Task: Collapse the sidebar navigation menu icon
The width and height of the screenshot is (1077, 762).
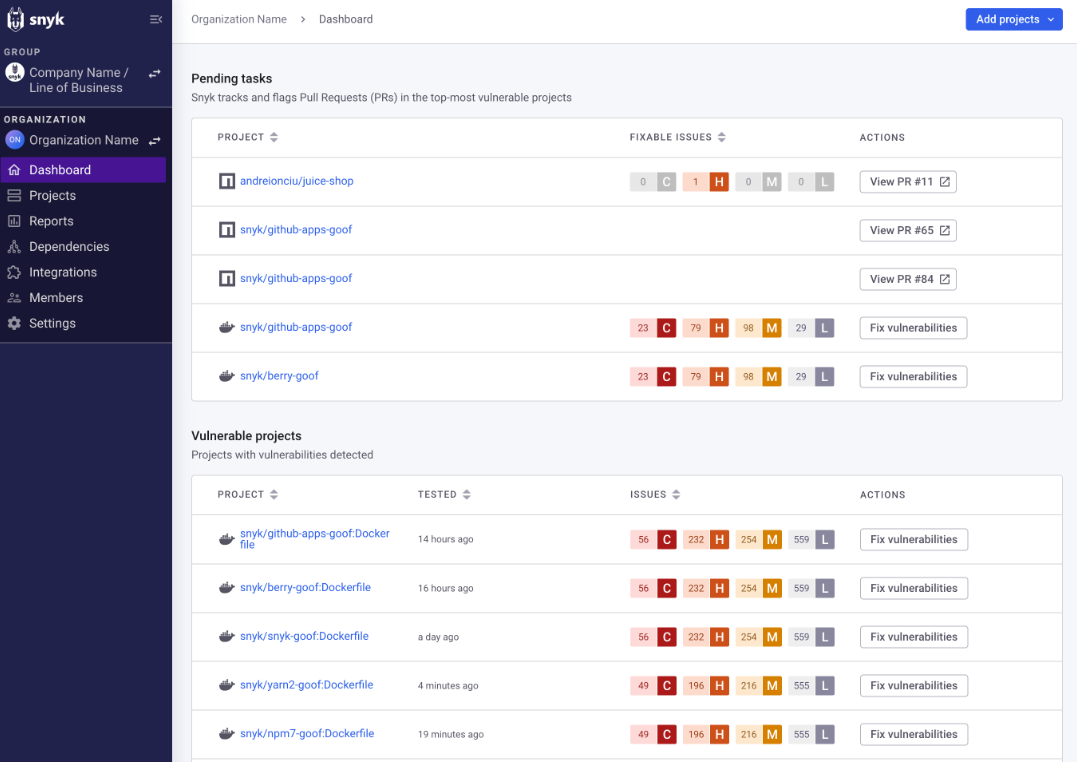Action: point(156,19)
